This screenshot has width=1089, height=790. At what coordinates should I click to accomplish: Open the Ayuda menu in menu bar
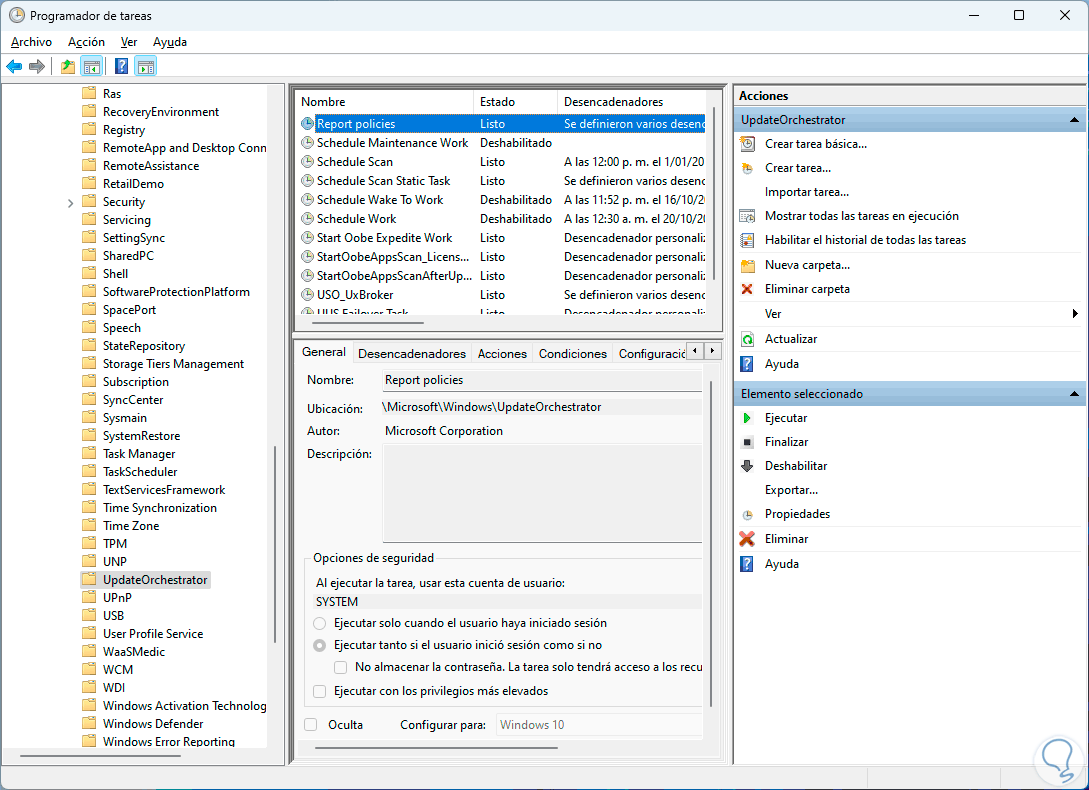[169, 42]
